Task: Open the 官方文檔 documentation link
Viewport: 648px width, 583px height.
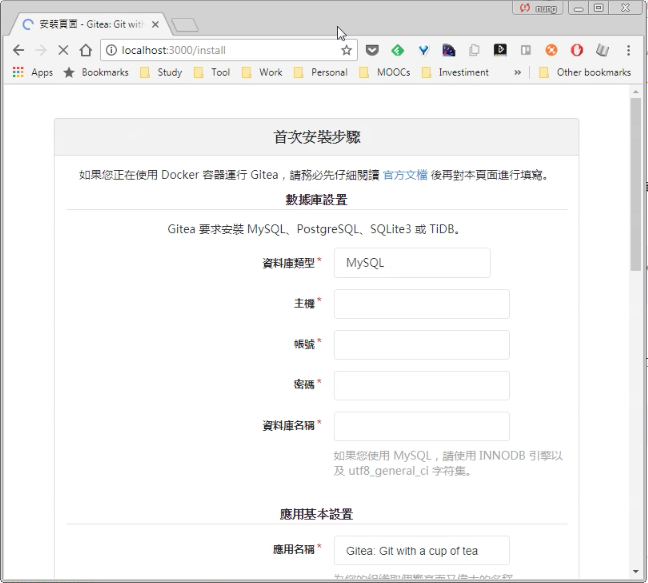Action: point(405,175)
